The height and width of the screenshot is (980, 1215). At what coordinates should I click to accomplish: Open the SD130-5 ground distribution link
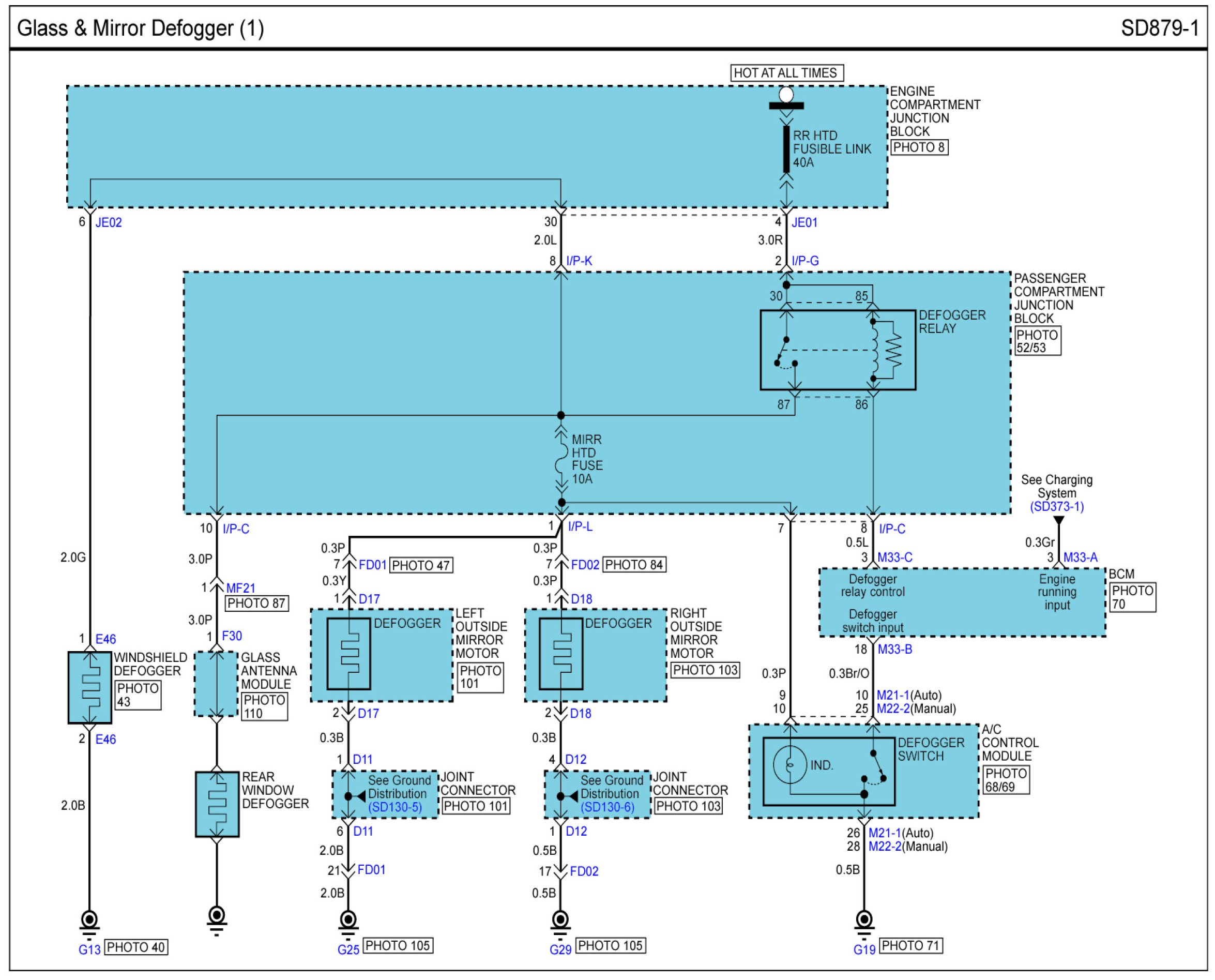click(x=395, y=807)
